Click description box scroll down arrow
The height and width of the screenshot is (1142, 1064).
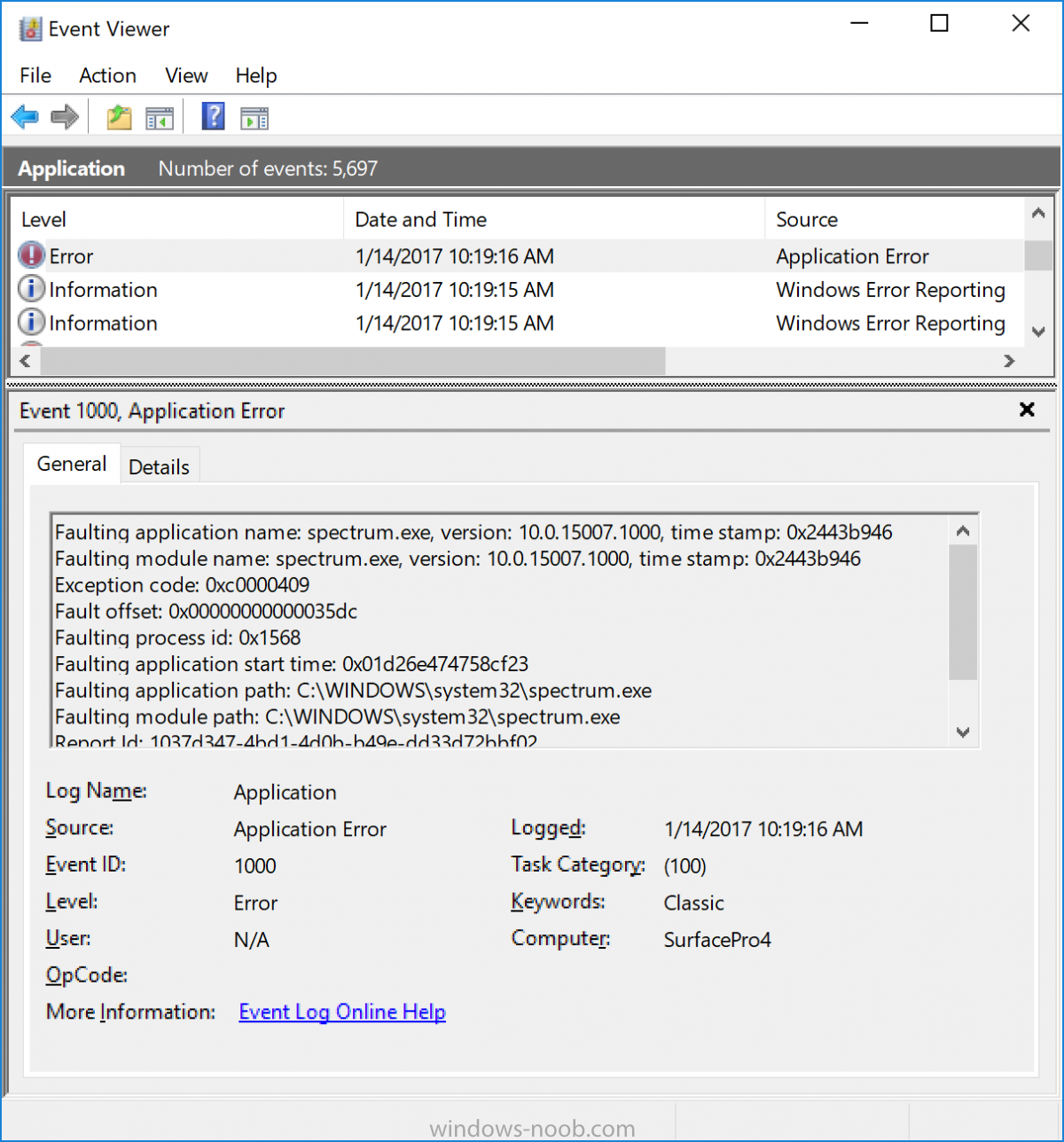coord(963,732)
